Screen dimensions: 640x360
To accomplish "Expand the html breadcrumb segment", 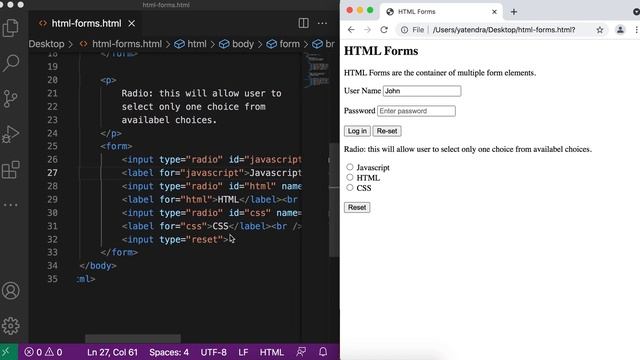I will pyautogui.click(x=191, y=44).
